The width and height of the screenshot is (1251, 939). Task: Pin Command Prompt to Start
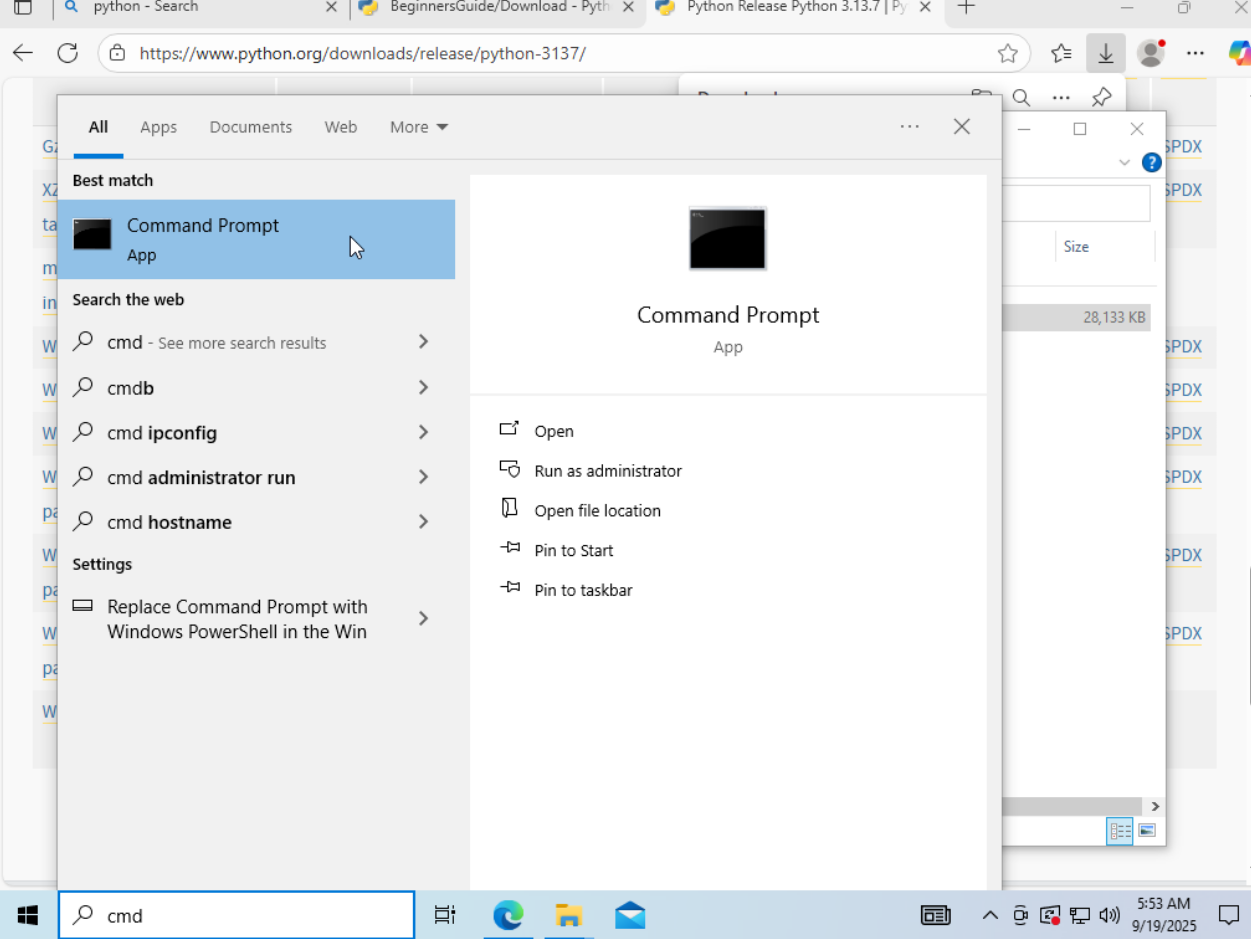[x=573, y=550]
